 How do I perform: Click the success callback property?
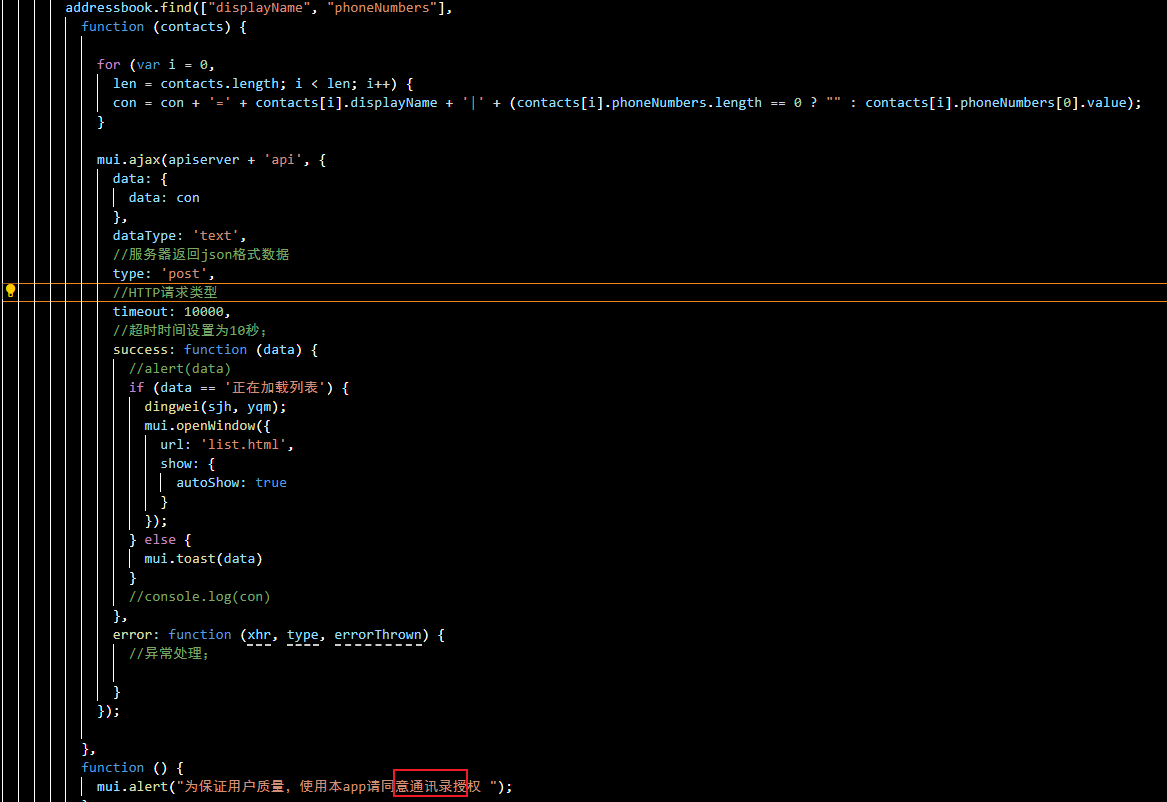pos(144,349)
